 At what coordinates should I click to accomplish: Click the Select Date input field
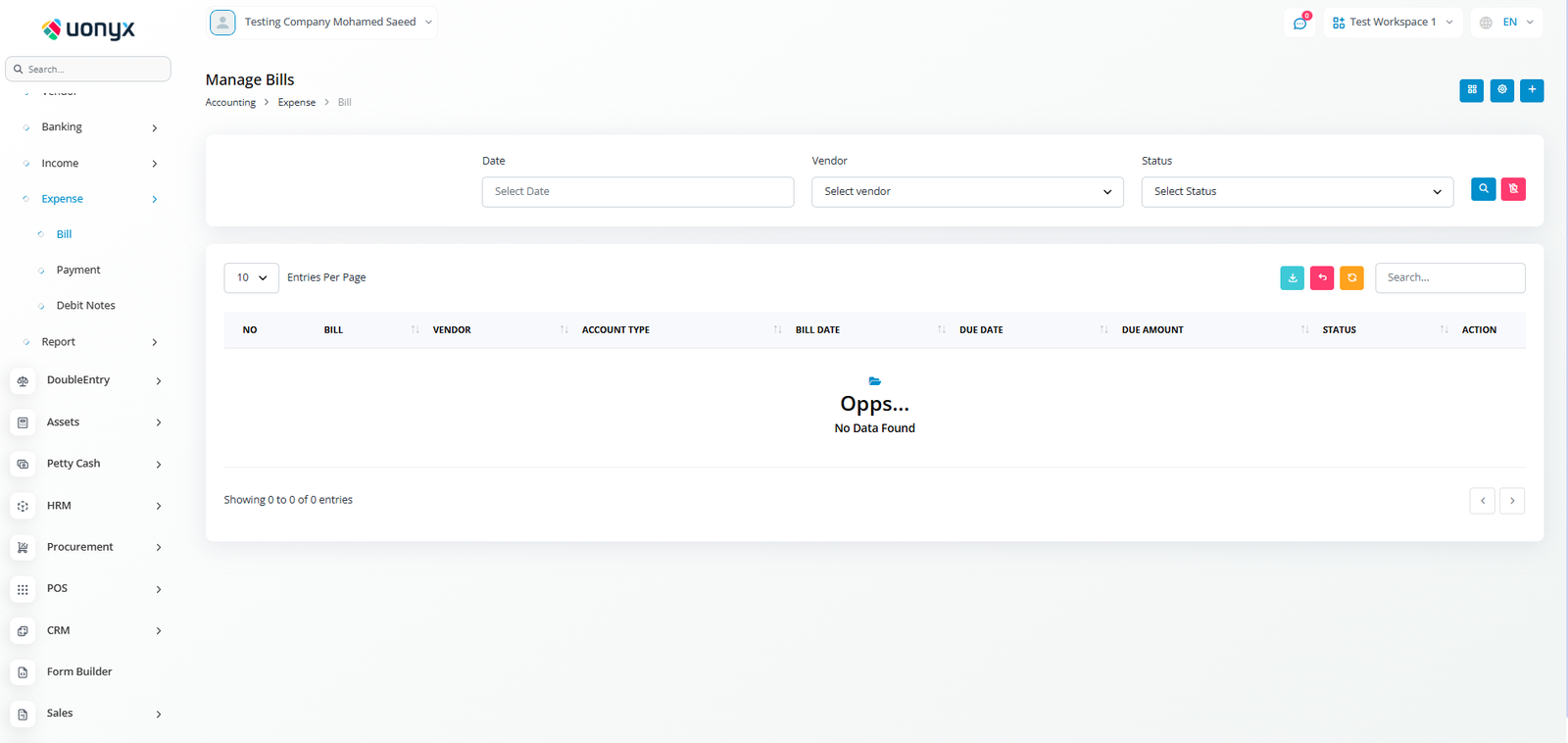(637, 192)
